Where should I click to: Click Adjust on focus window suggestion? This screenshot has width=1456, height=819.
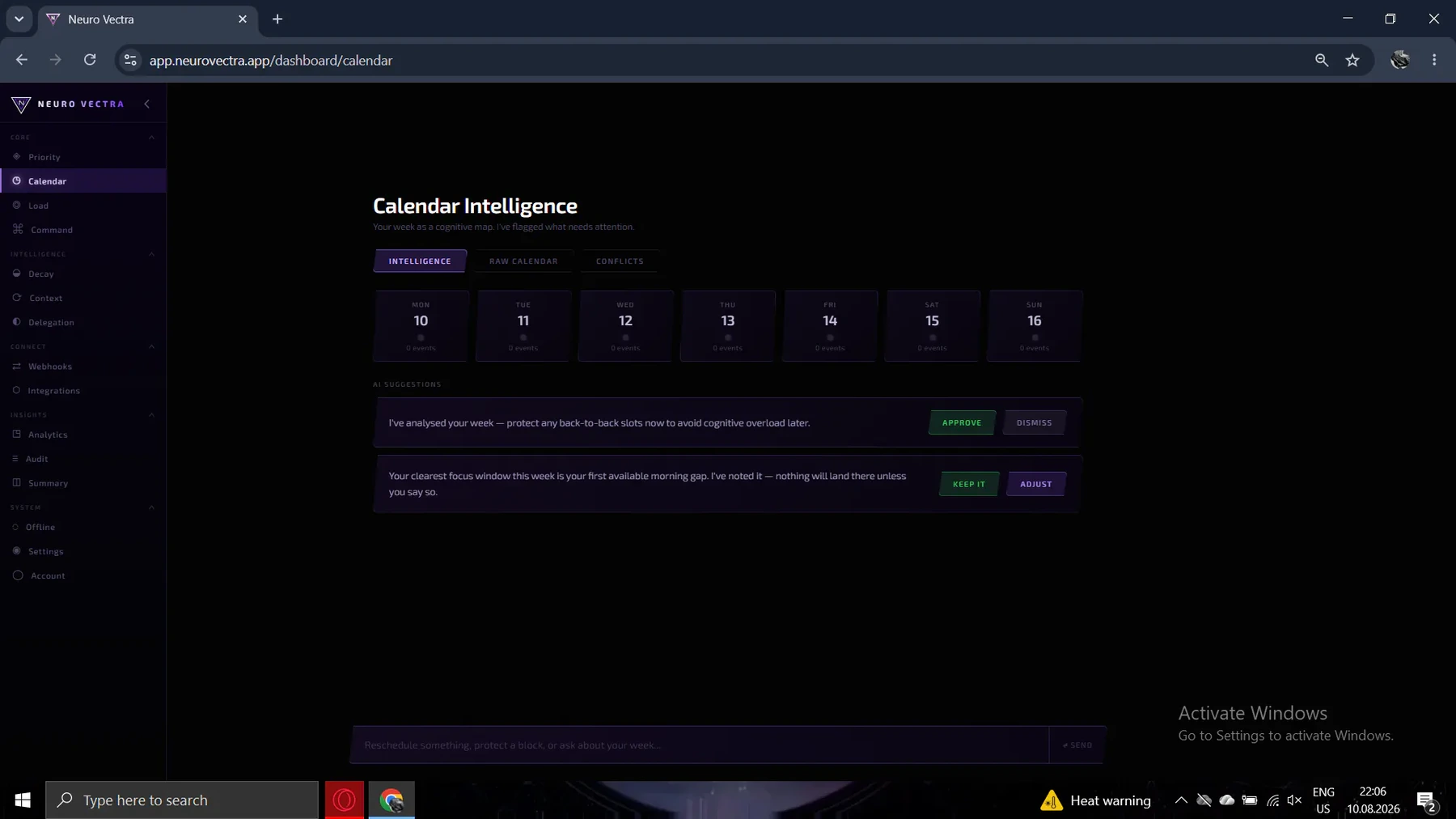(x=1036, y=484)
